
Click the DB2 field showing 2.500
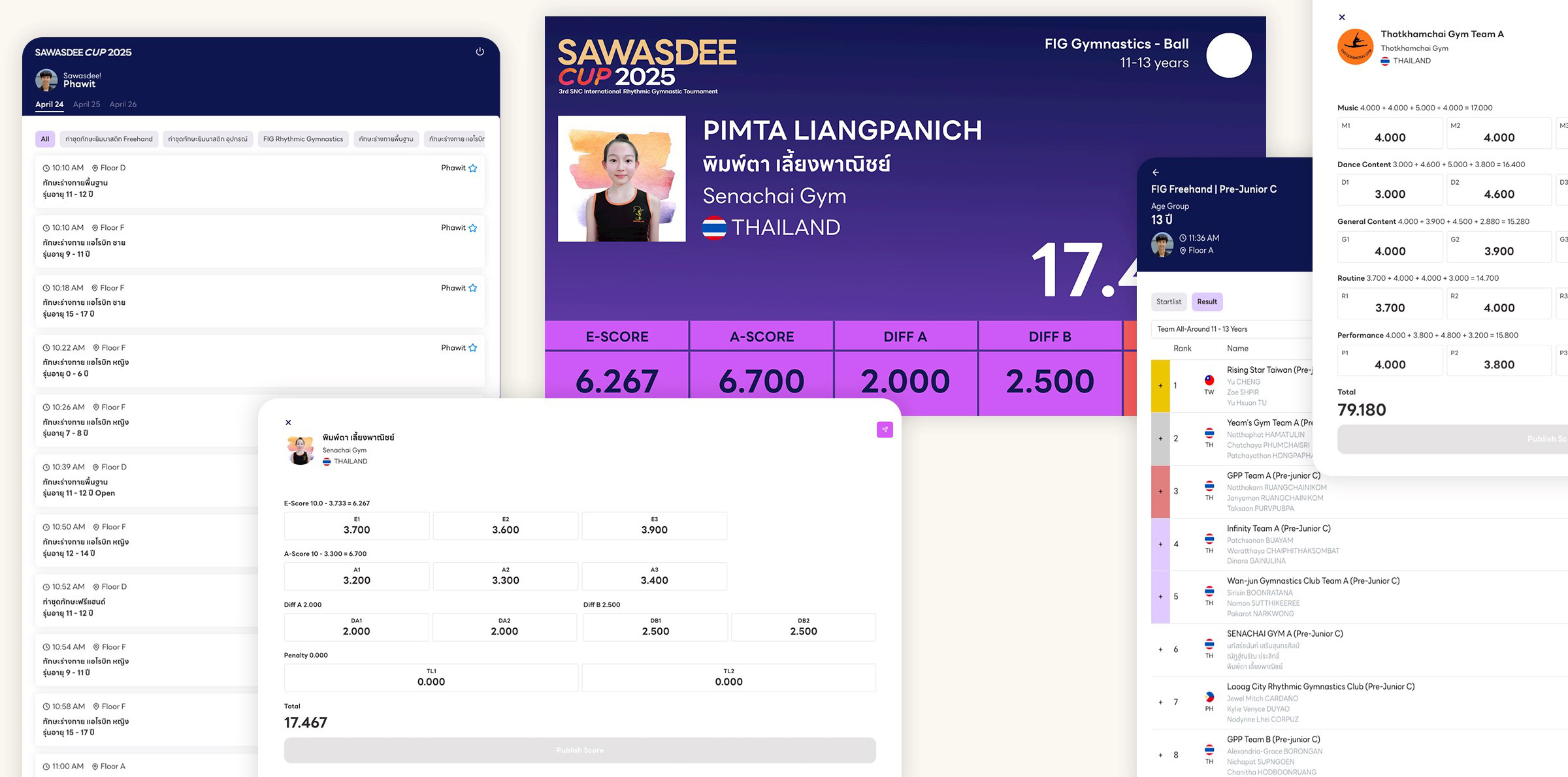pyautogui.click(x=804, y=627)
